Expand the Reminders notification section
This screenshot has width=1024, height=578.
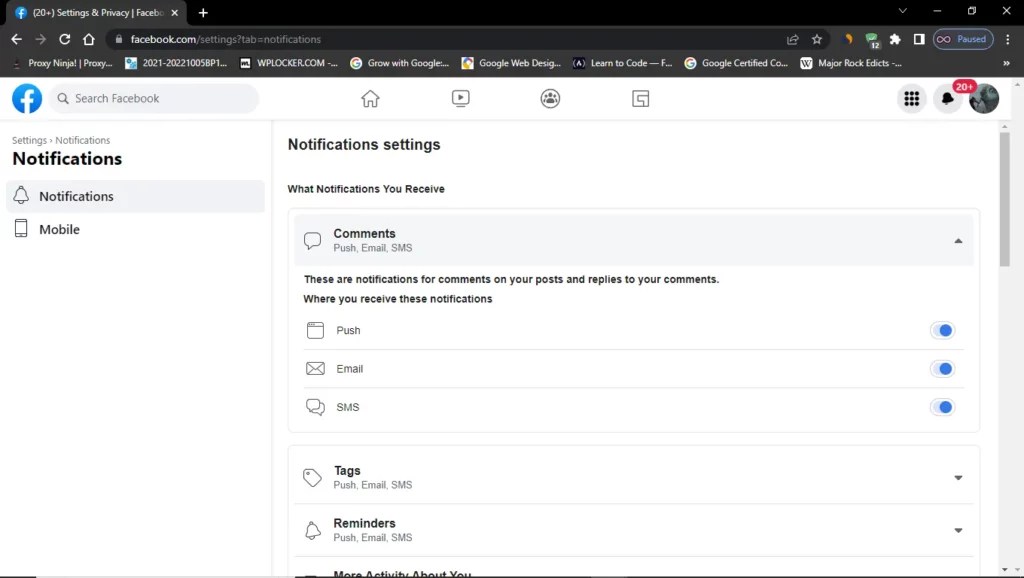958,530
